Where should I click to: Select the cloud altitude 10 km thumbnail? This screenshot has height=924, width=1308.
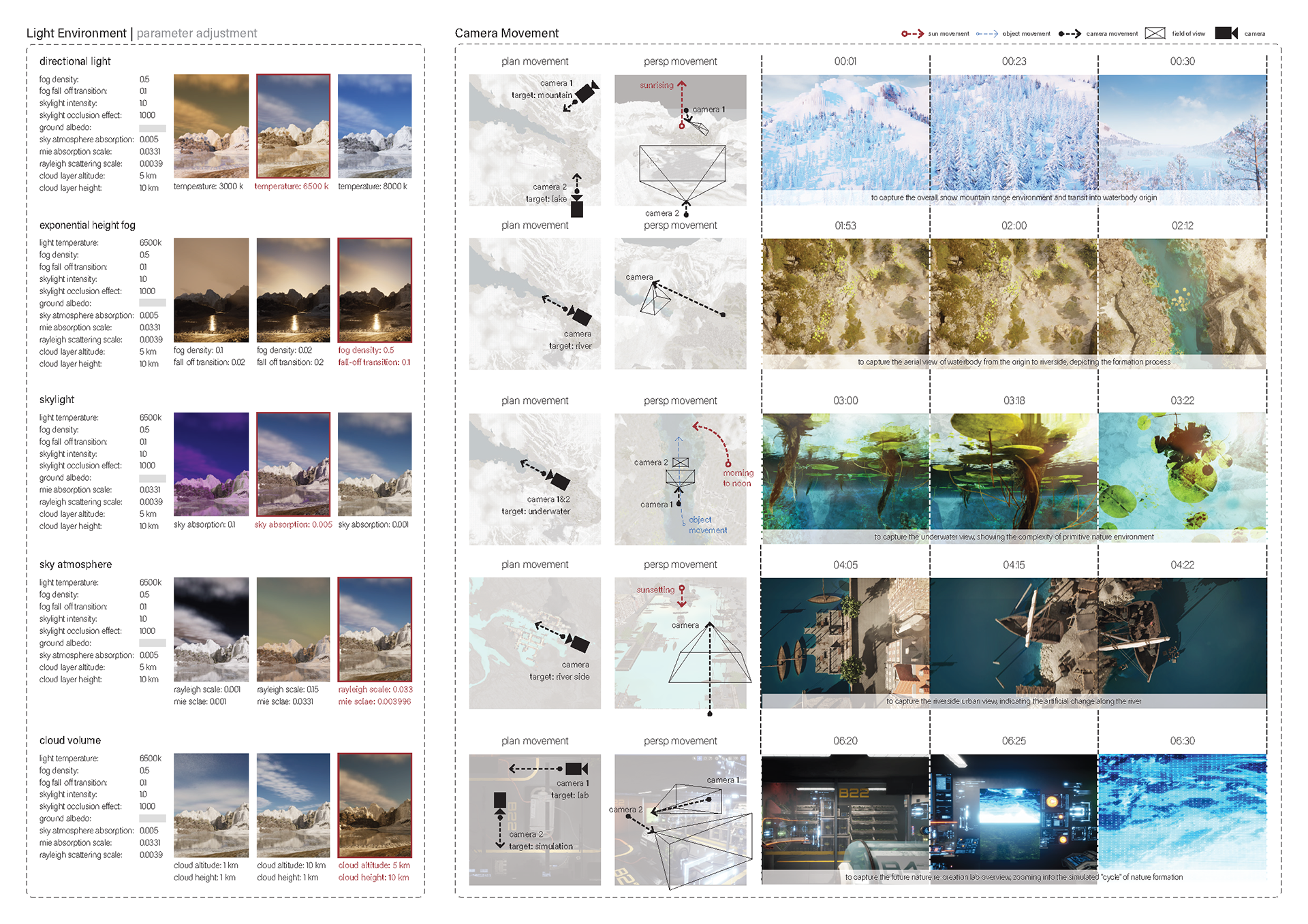(293, 805)
